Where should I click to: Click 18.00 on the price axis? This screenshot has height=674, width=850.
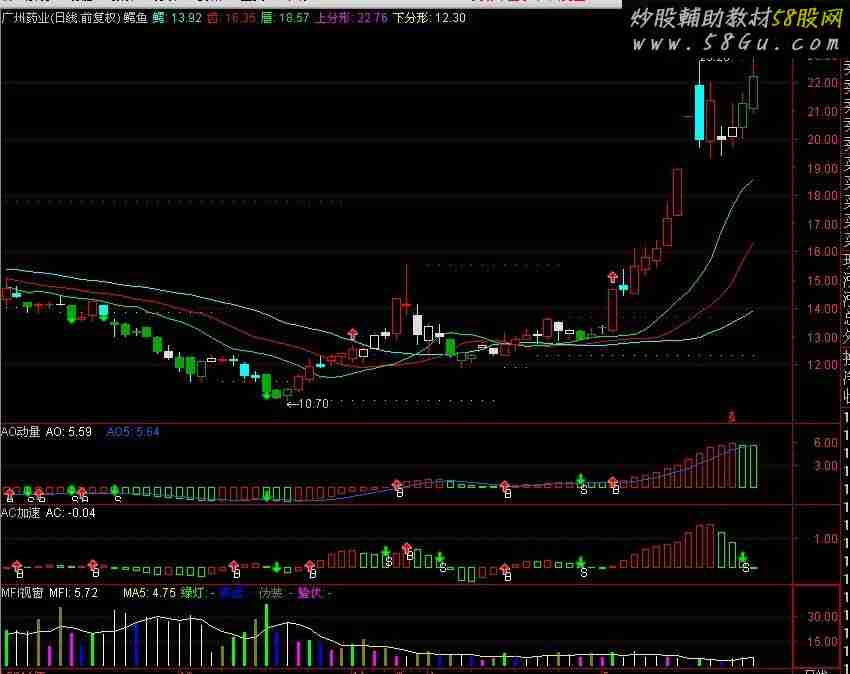coord(823,196)
